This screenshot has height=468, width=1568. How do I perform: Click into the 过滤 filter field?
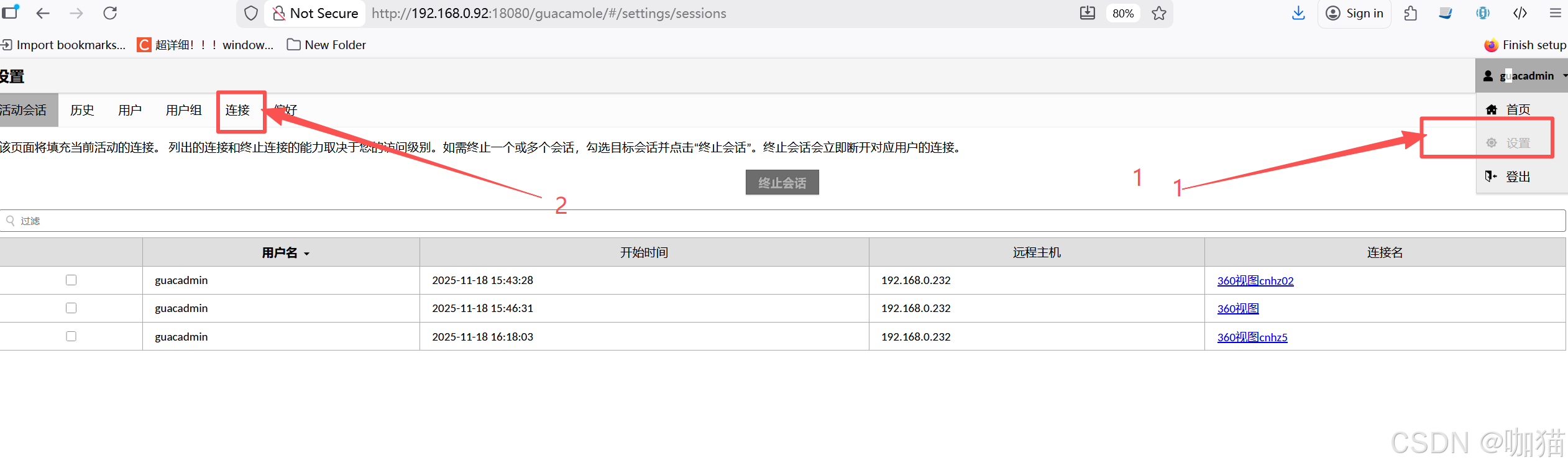pyautogui.click(x=783, y=221)
